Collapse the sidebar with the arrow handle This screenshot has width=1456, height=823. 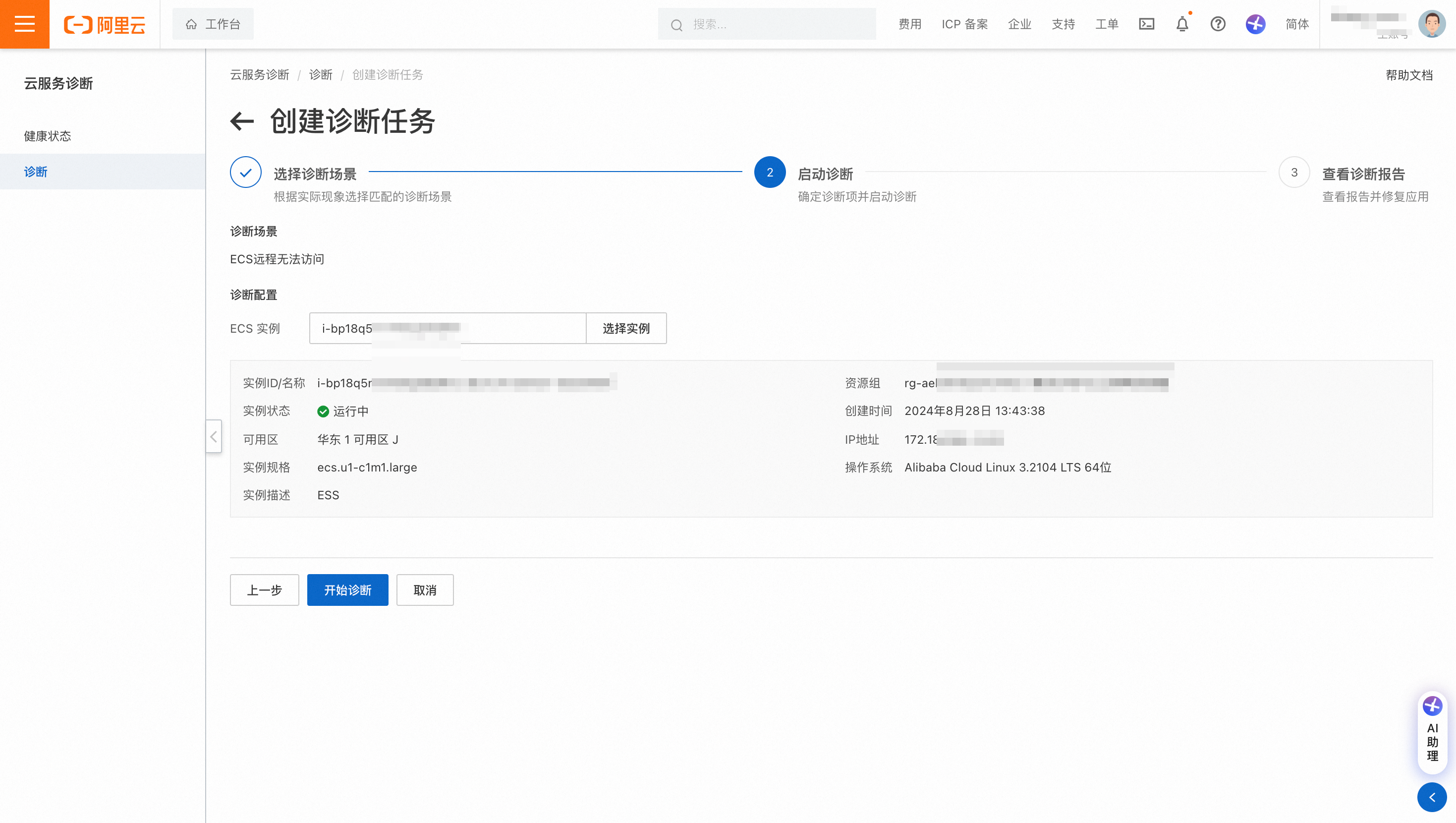pyautogui.click(x=214, y=436)
